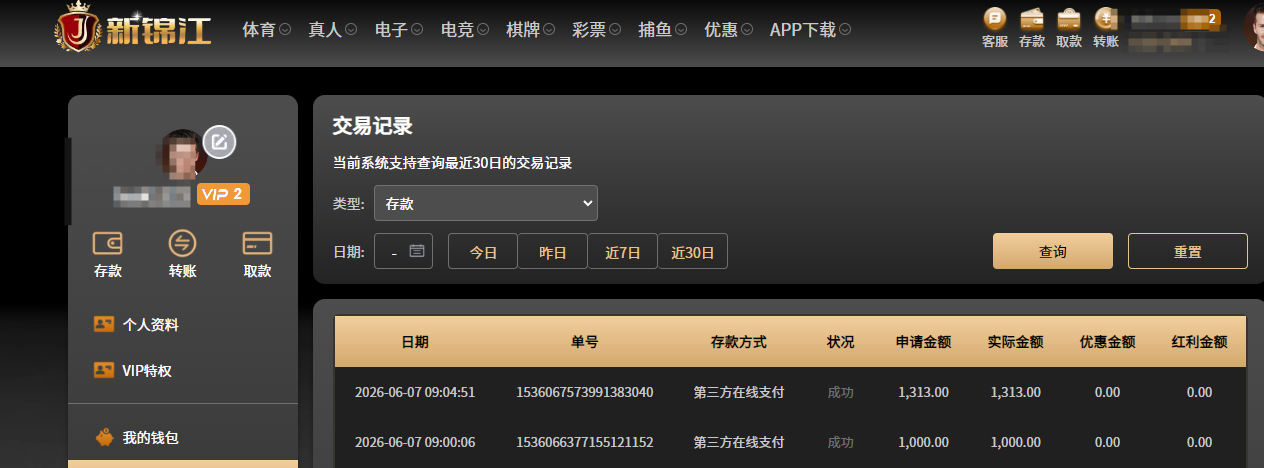Expand the 彩票 navigation menu
The image size is (1264, 468).
tap(596, 30)
